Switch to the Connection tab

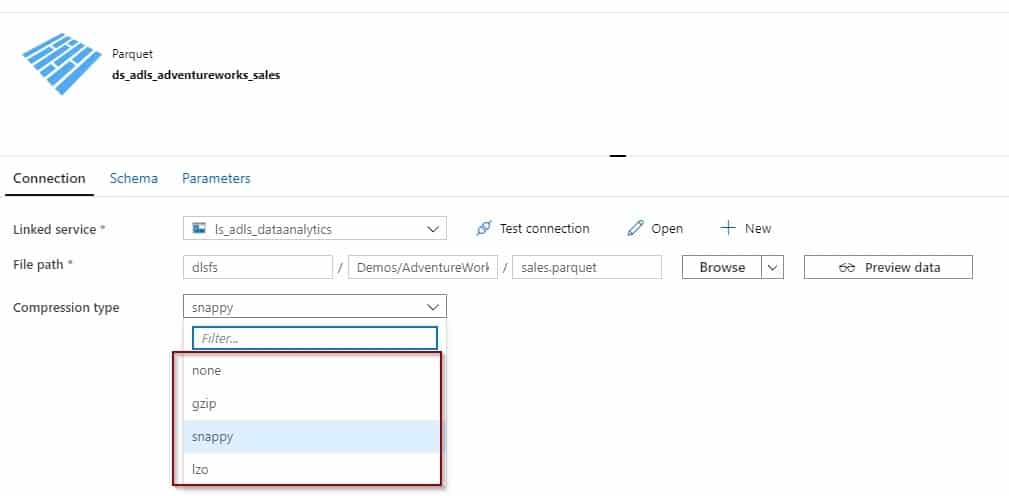50,178
